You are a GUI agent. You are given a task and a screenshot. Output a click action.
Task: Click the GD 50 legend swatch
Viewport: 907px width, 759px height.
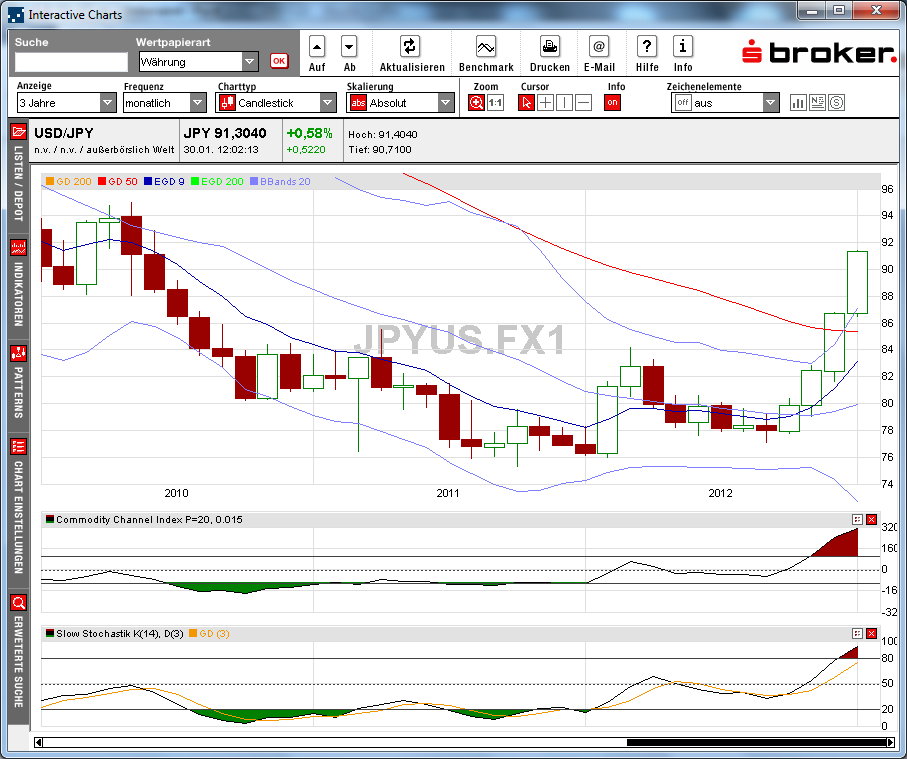click(102, 181)
